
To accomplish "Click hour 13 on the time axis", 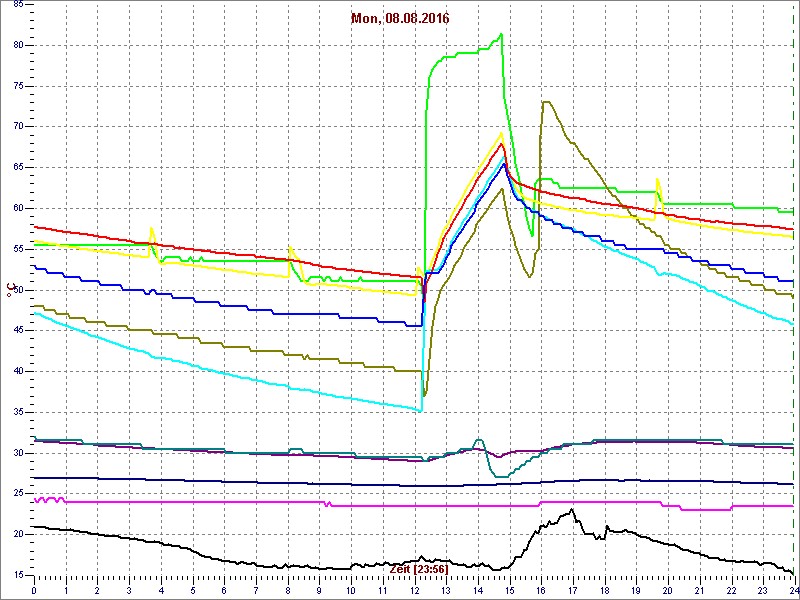I will click(x=445, y=589).
